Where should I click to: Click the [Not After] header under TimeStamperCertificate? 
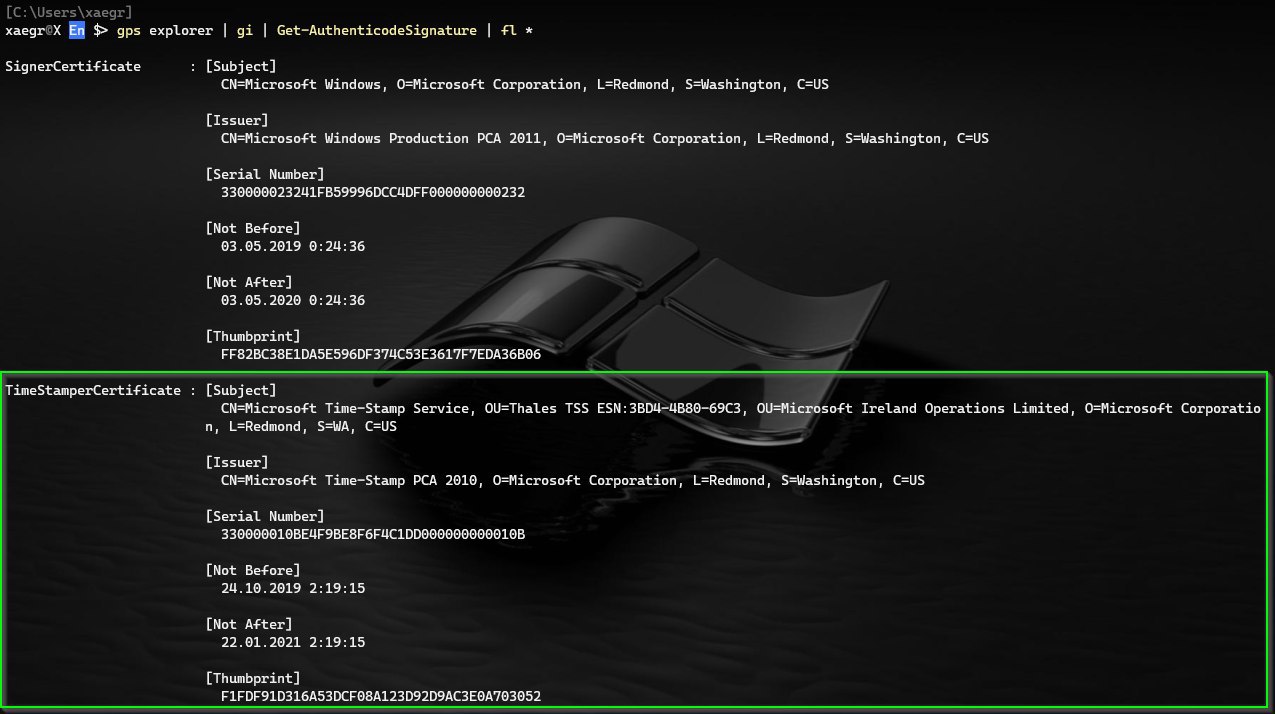tap(249, 624)
